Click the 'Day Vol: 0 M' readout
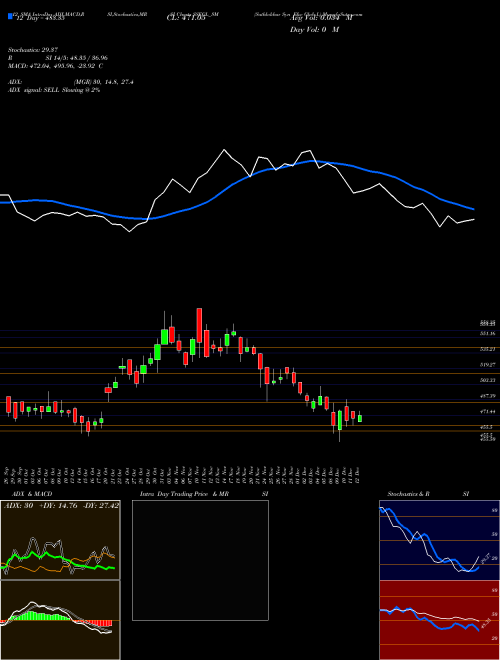 (314, 30)
